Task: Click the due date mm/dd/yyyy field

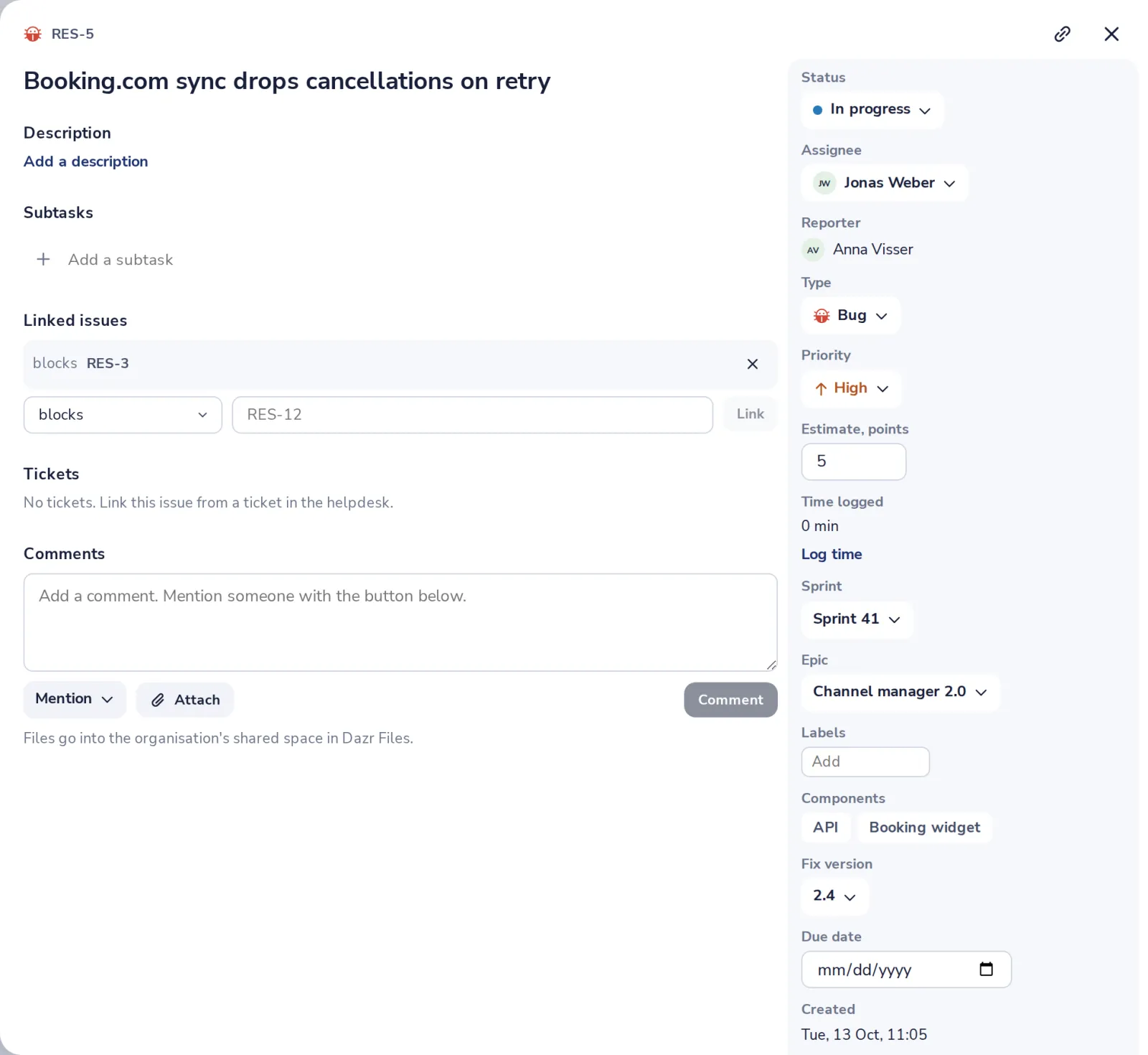Action: click(x=906, y=970)
